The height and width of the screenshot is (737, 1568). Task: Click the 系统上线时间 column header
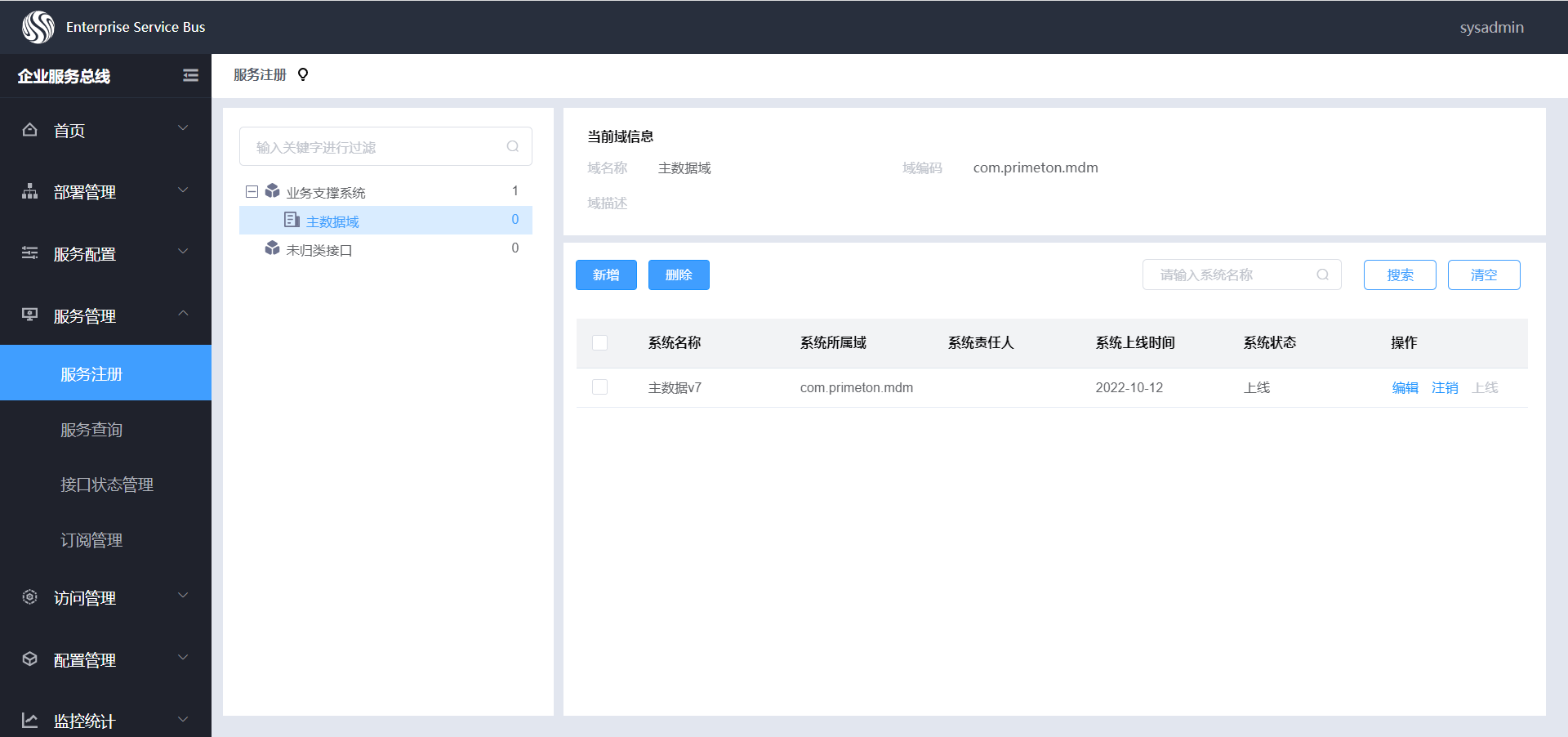(x=1135, y=342)
